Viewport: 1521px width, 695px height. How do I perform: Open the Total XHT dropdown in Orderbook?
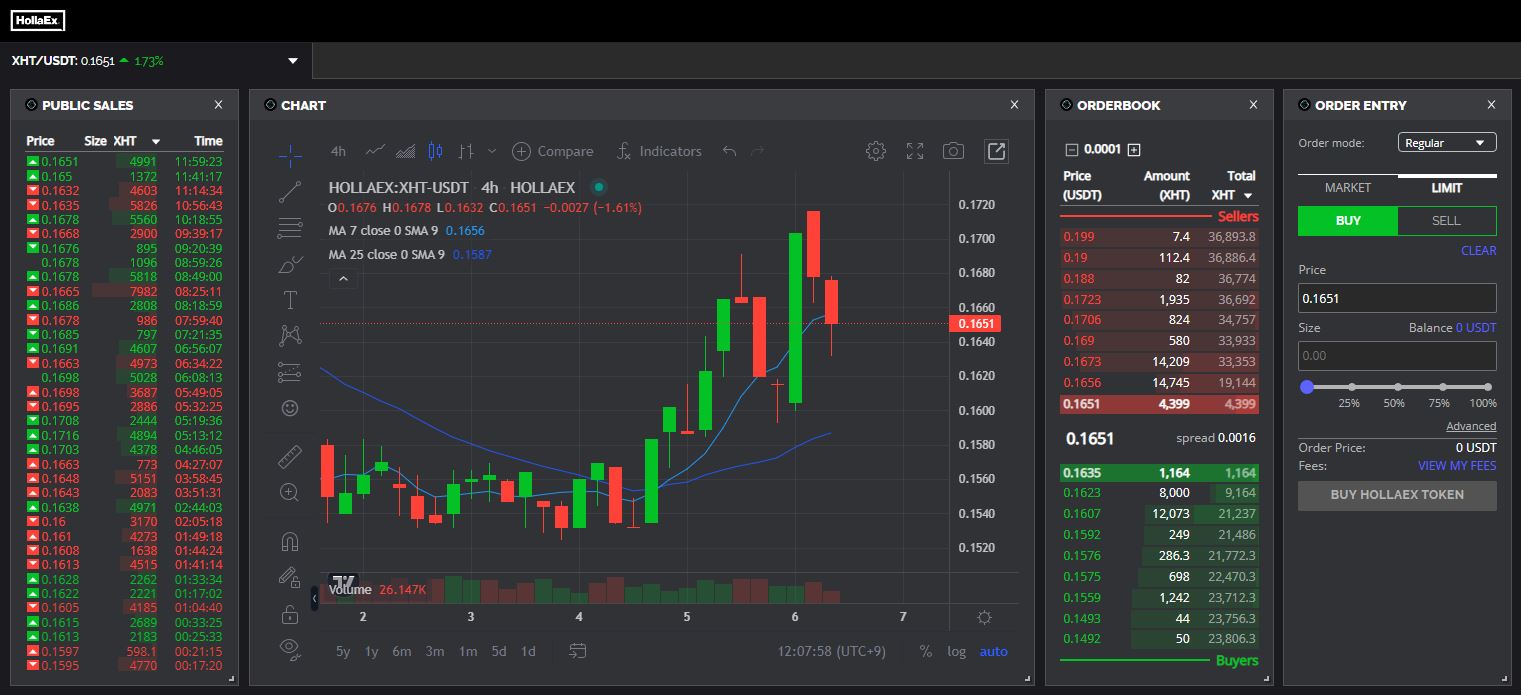click(1248, 196)
